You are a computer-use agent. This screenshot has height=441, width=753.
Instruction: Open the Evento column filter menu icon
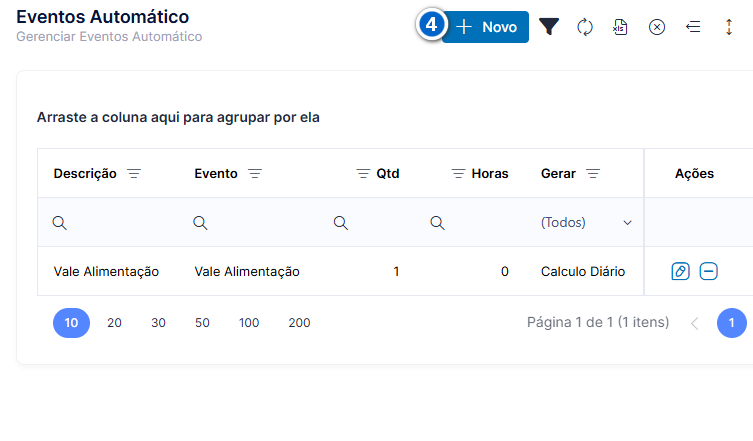255,173
